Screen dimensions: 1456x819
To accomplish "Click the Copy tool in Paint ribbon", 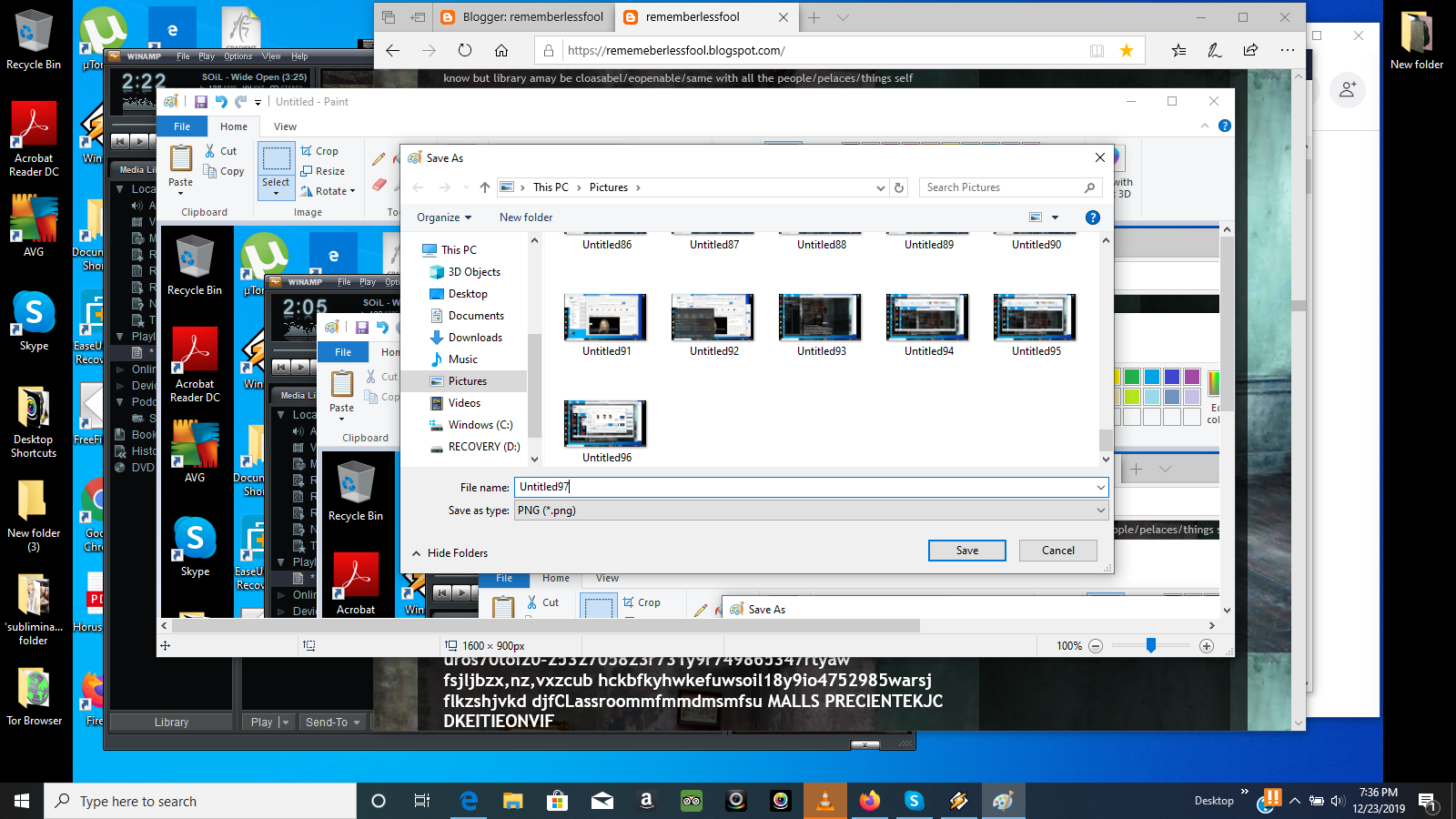I will pyautogui.click(x=224, y=171).
